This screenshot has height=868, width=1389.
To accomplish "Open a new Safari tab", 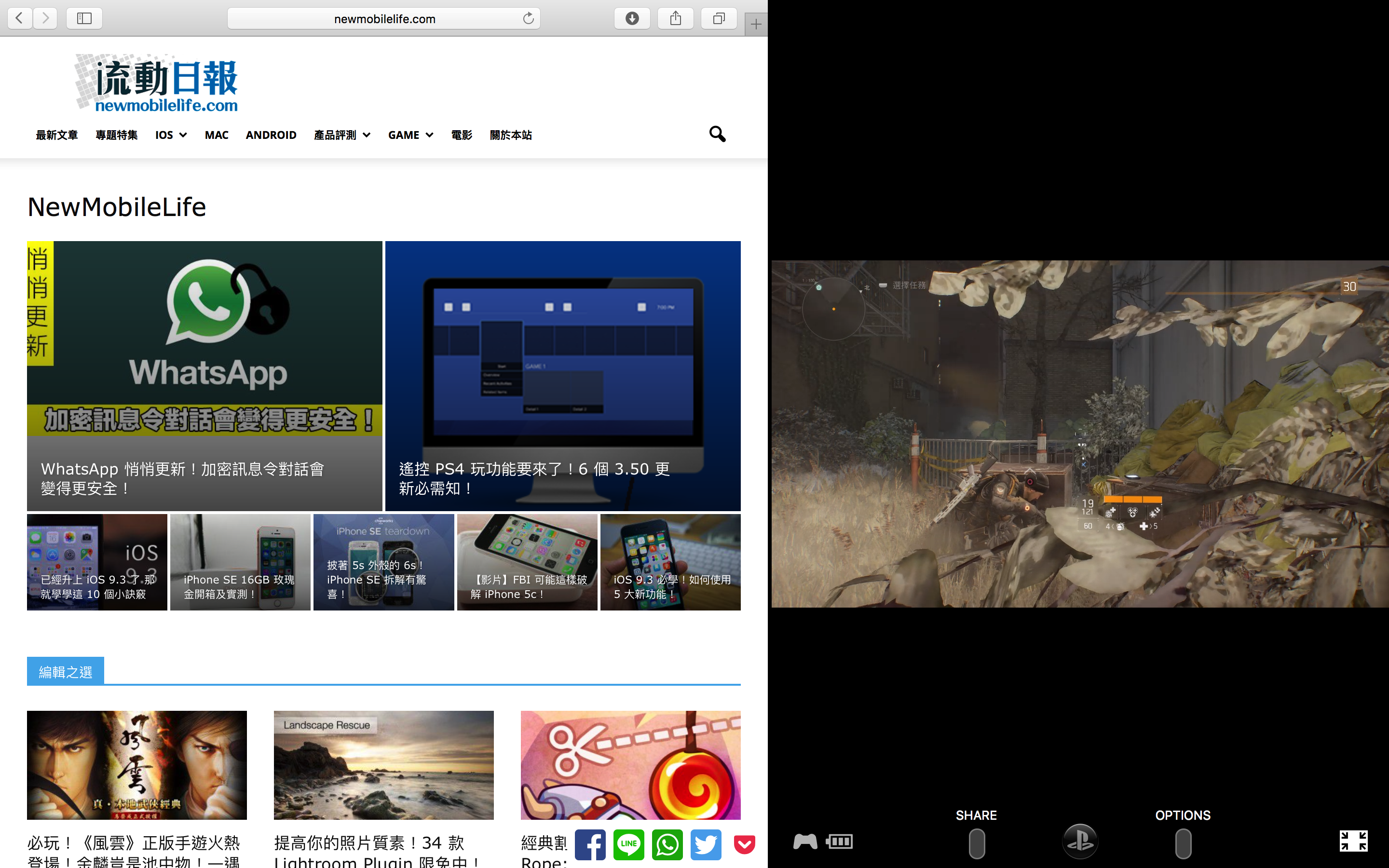I will click(x=756, y=24).
